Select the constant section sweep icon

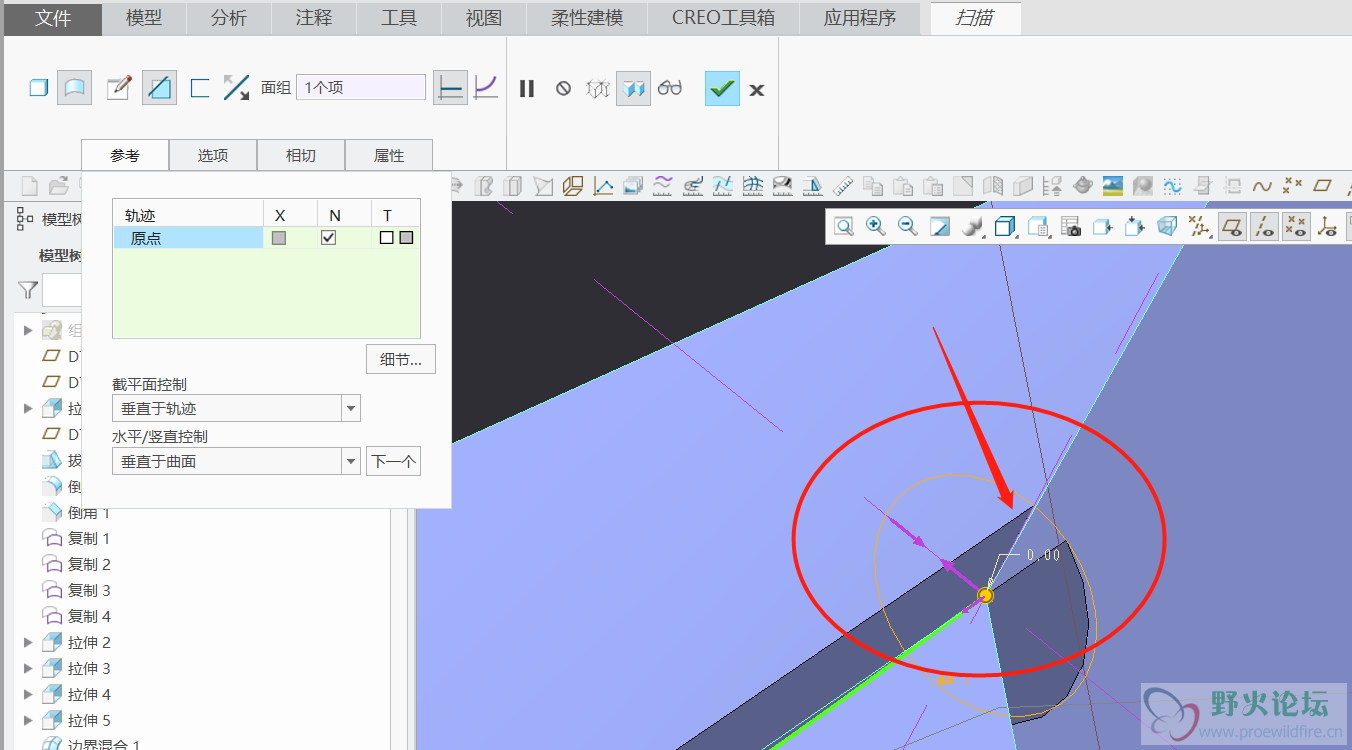(451, 88)
